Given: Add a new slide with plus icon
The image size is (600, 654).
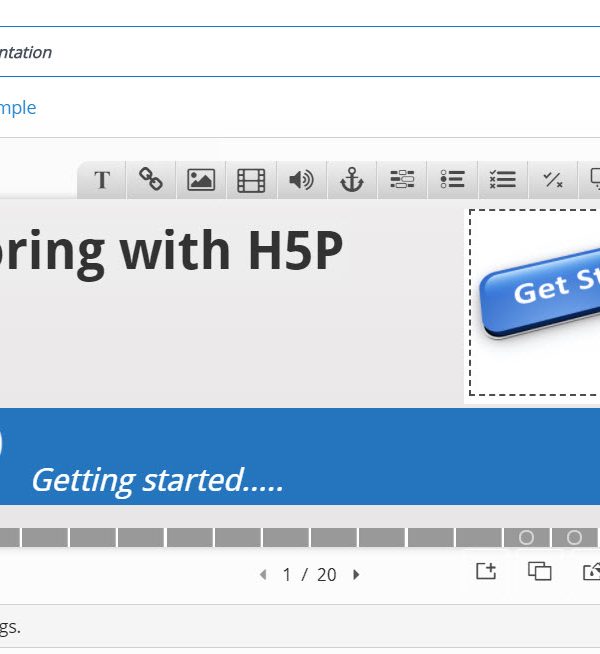Looking at the screenshot, I should [486, 571].
